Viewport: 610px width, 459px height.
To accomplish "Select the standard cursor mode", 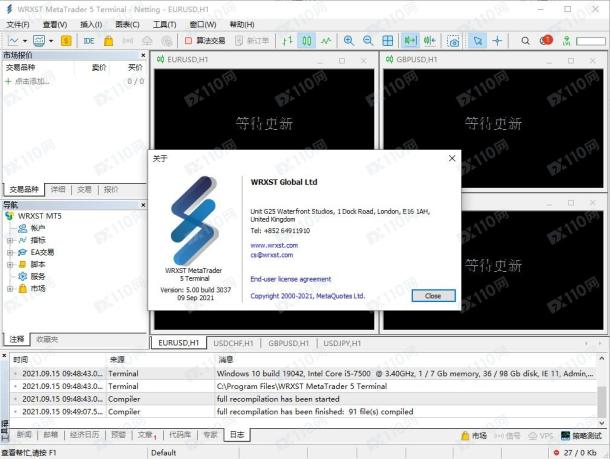I will pos(477,40).
